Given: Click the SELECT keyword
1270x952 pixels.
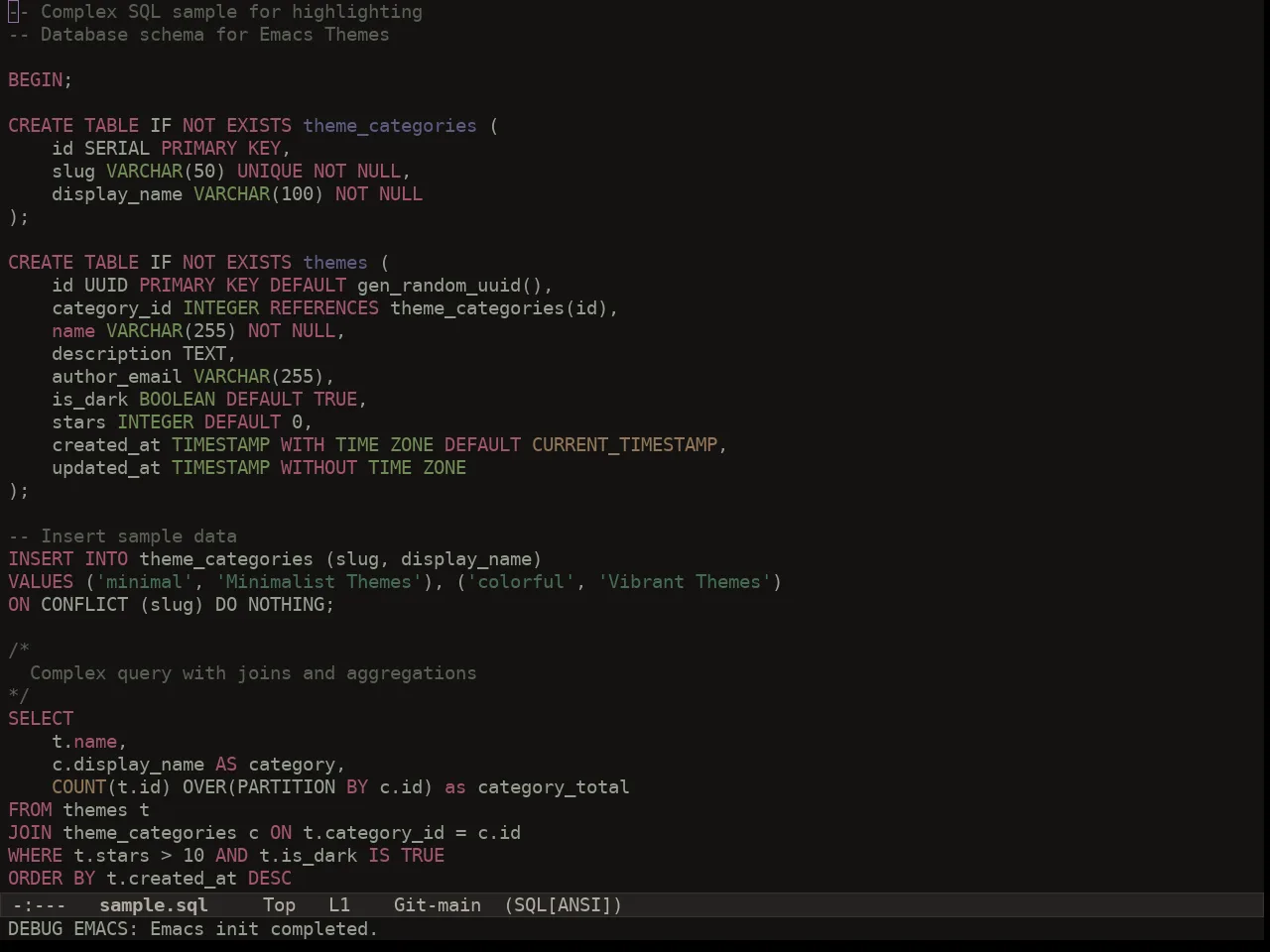Looking at the screenshot, I should point(41,719).
